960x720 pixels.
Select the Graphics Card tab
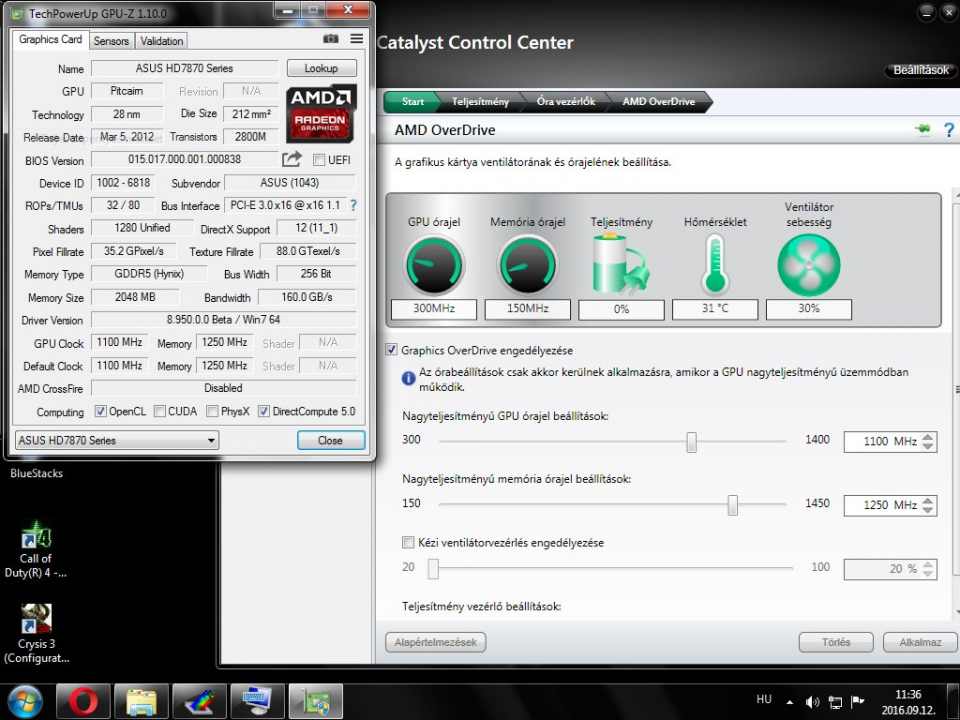point(50,39)
